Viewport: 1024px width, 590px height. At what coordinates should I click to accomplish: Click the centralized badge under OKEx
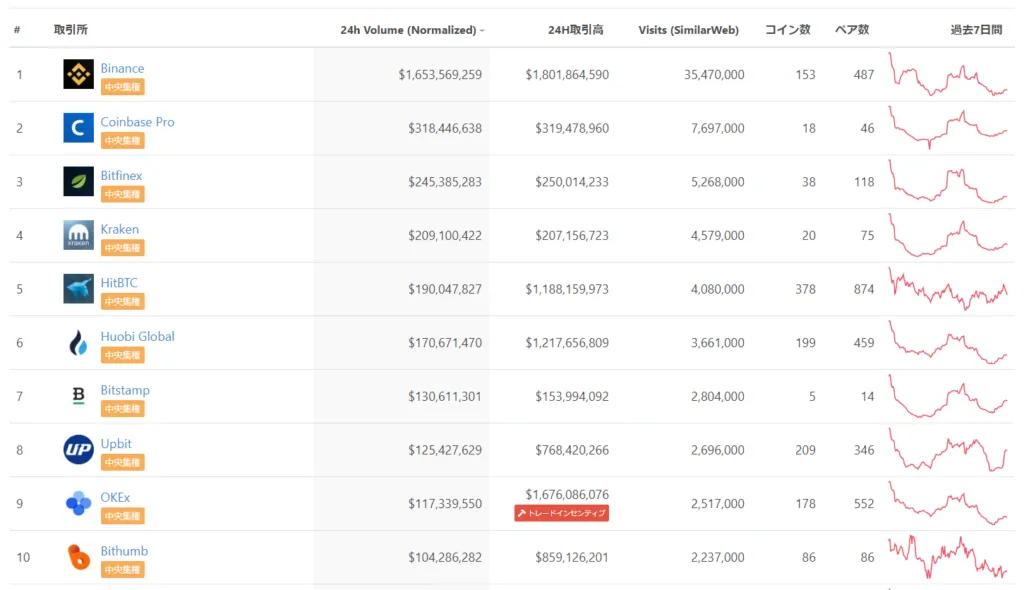point(123,516)
